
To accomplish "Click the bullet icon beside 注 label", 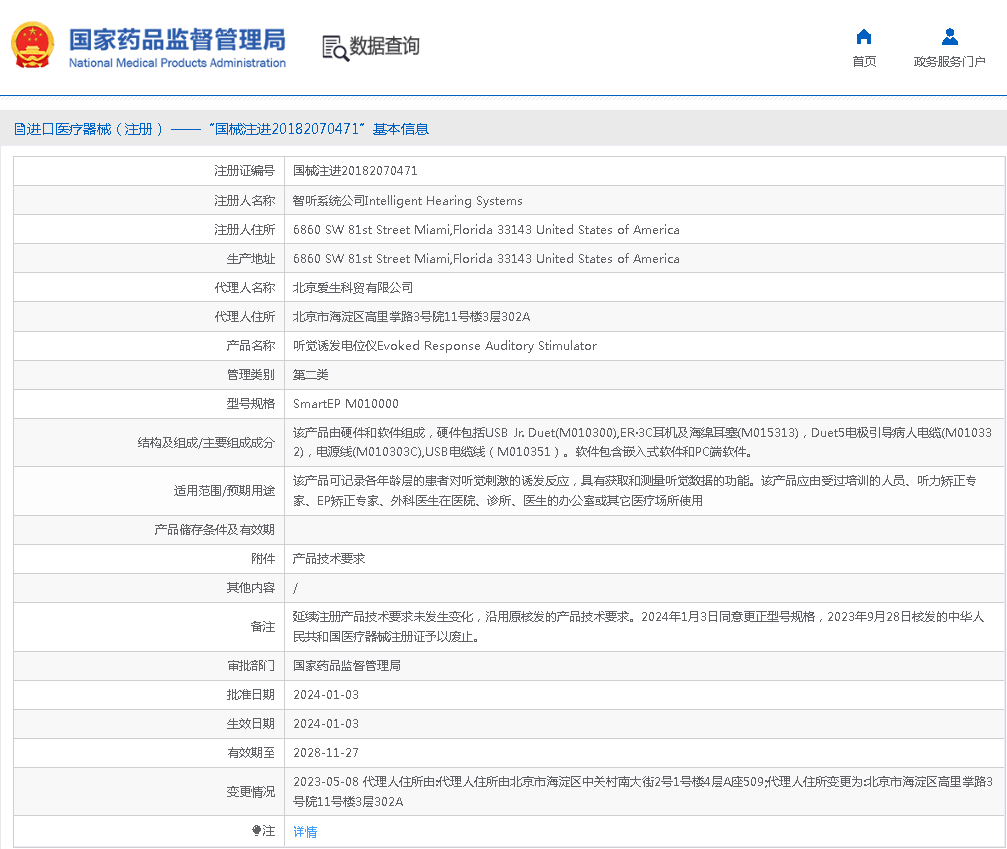I will pyautogui.click(x=256, y=831).
